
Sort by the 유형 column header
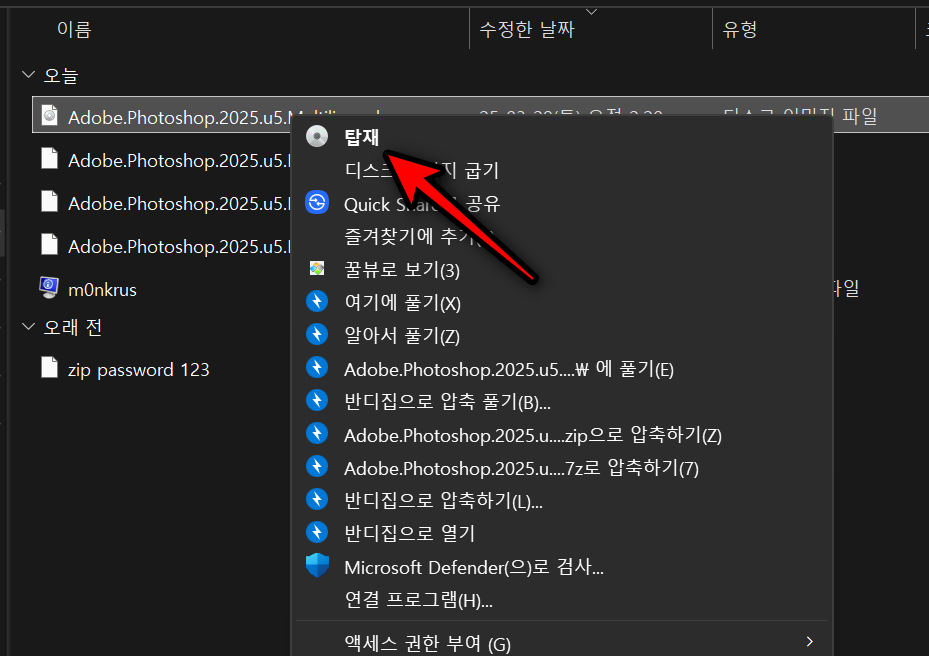[739, 29]
